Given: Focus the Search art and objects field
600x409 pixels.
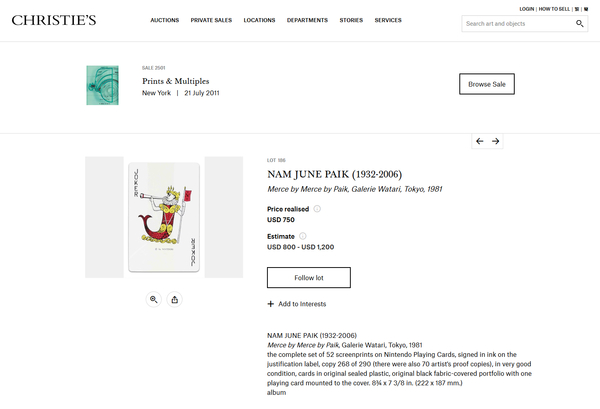Looking at the screenshot, I should 517,23.
